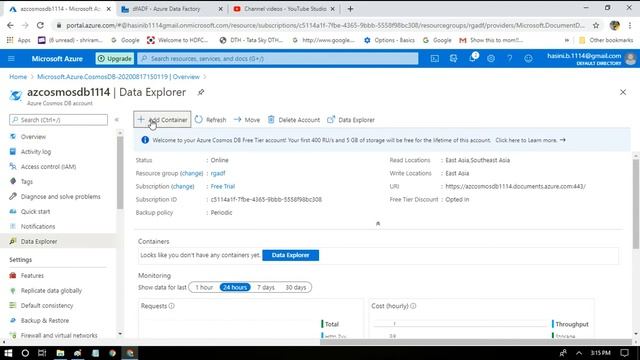This screenshot has height=360, width=640.
Task: Click the horizontal scrollbar at the bottom
Action: click(x=476, y=342)
